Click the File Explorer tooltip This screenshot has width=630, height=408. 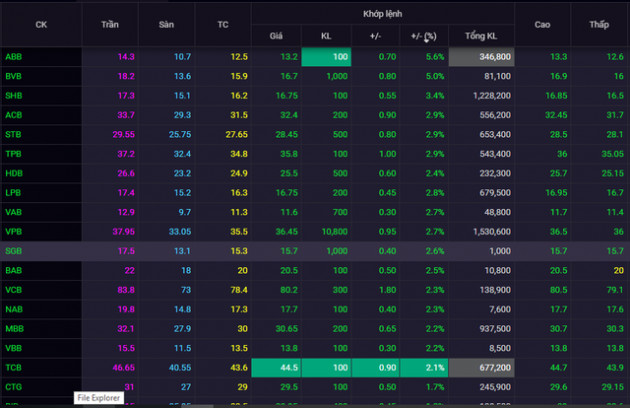pyautogui.click(x=99, y=398)
